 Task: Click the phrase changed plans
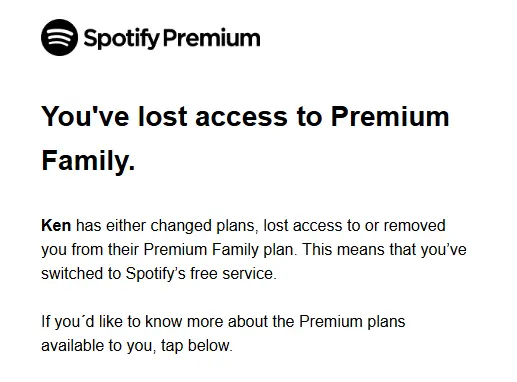203,226
